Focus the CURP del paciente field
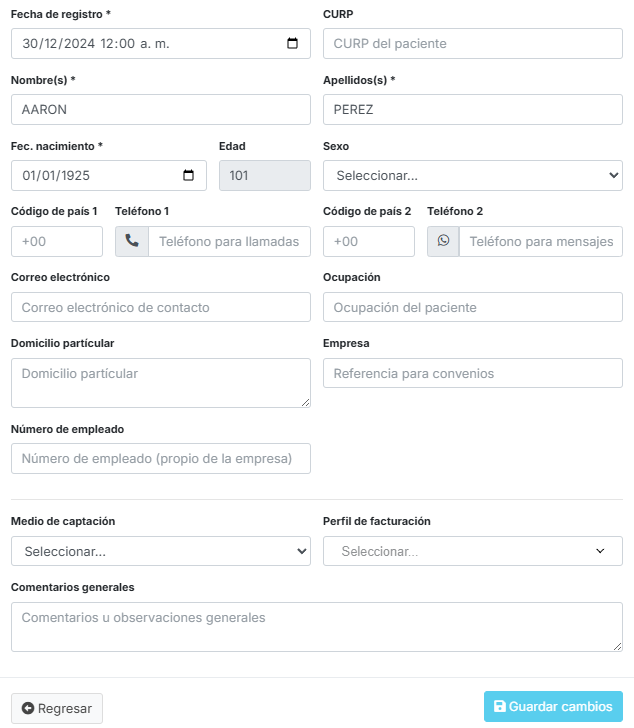This screenshot has width=634, height=728. [x=472, y=44]
